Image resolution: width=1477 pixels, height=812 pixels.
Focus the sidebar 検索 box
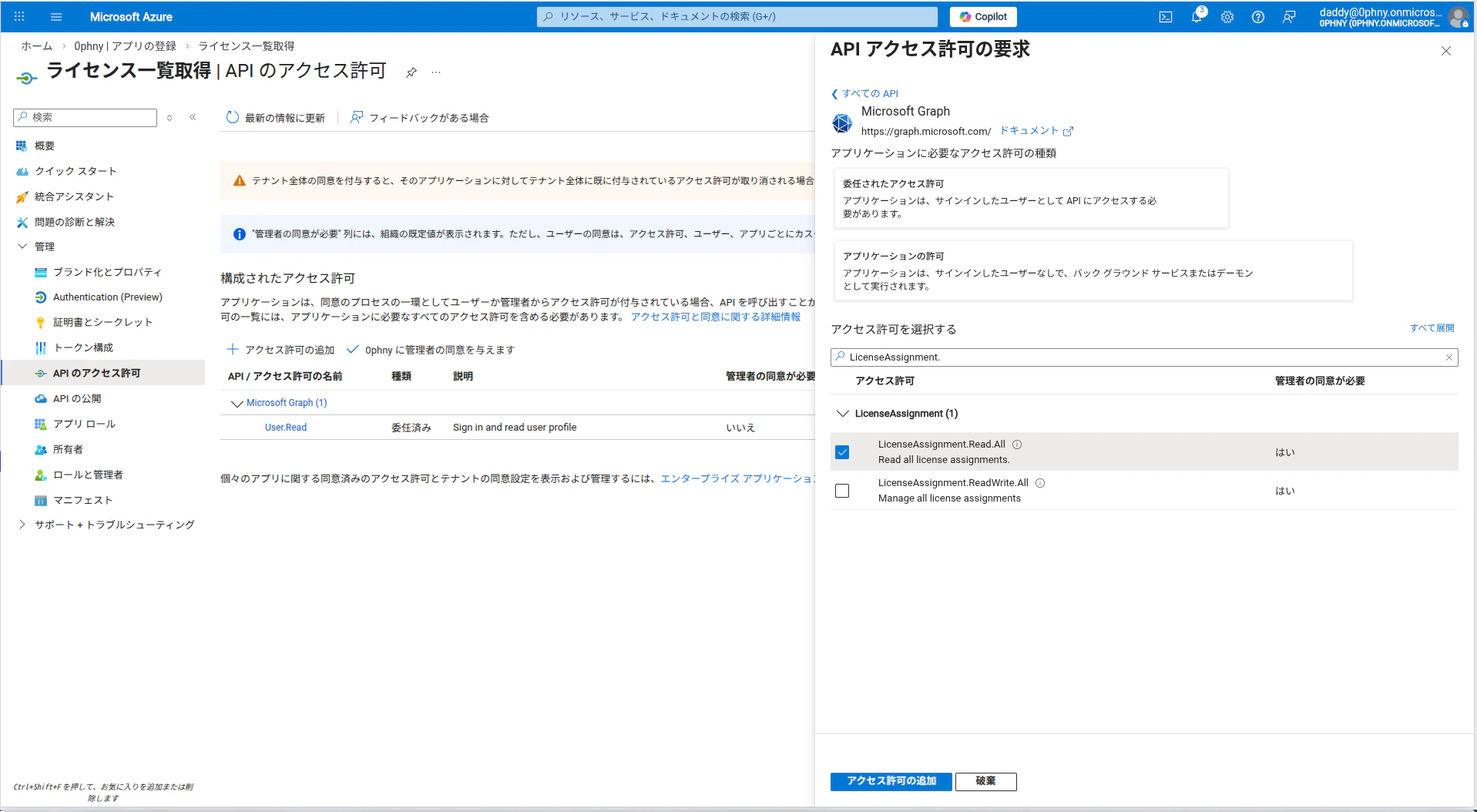[x=86, y=117]
